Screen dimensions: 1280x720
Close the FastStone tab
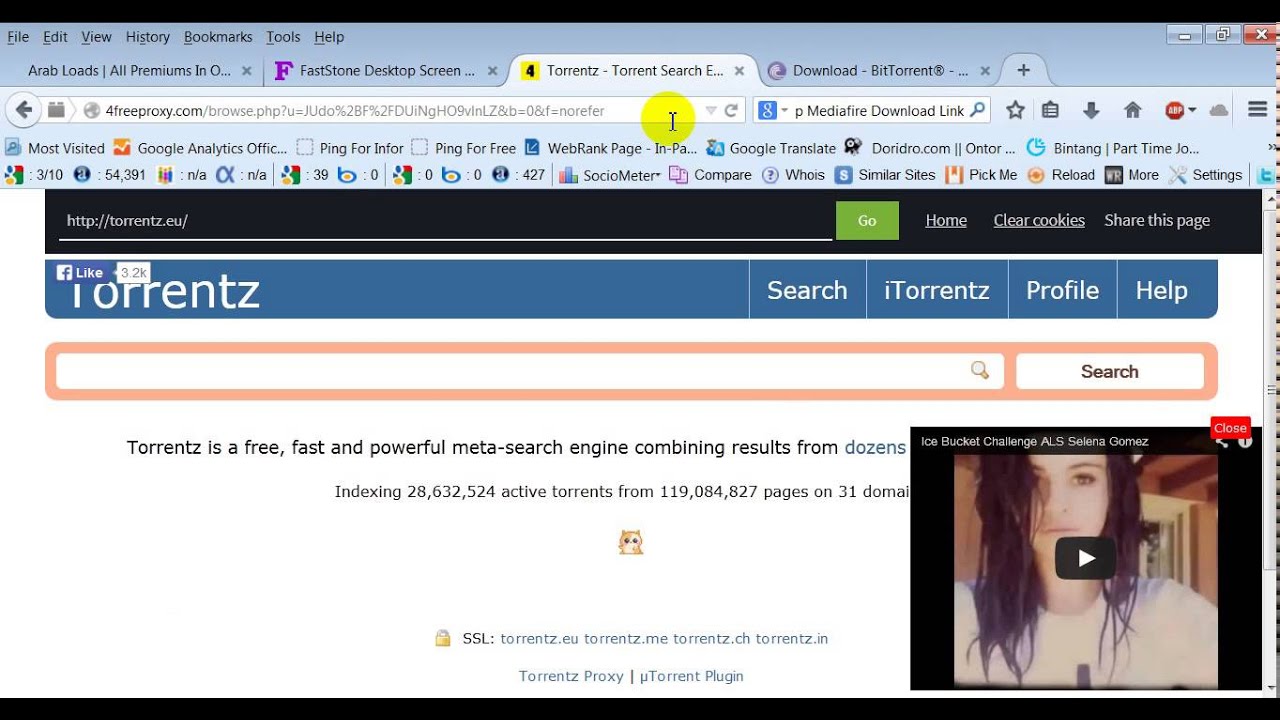tap(492, 71)
